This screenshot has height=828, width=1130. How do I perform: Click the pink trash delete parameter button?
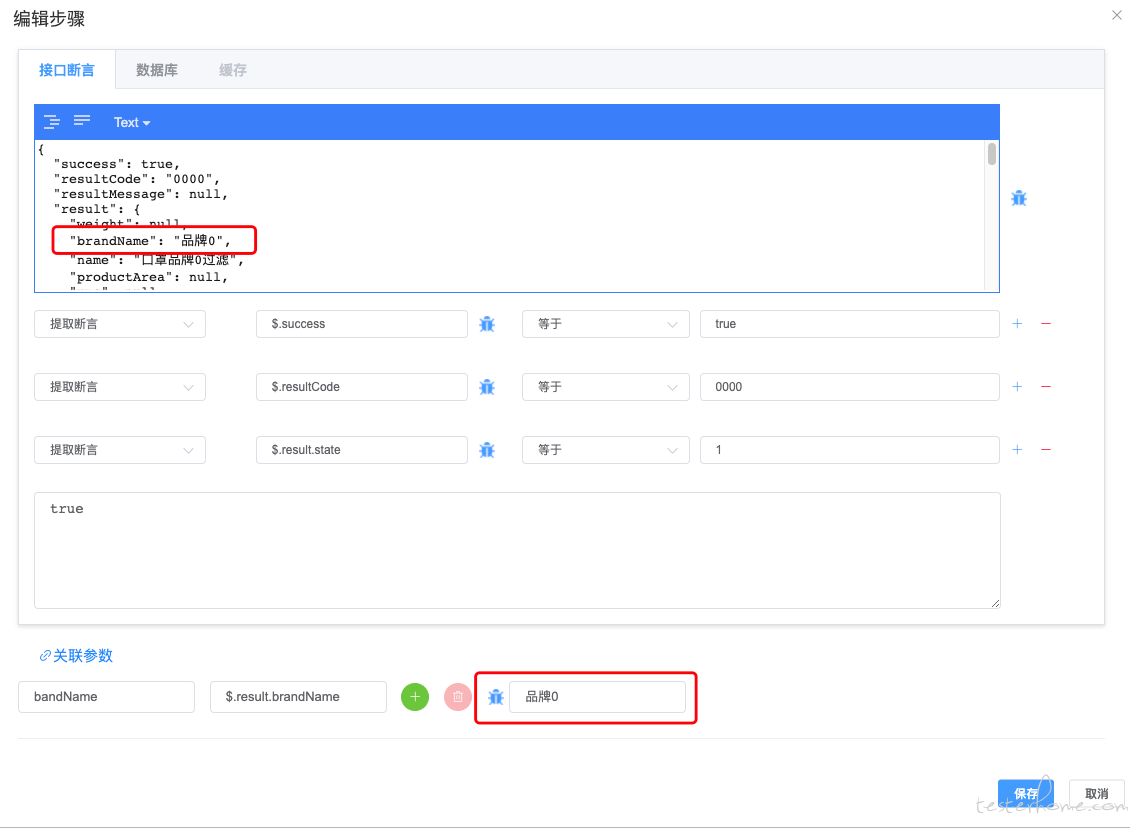(458, 697)
